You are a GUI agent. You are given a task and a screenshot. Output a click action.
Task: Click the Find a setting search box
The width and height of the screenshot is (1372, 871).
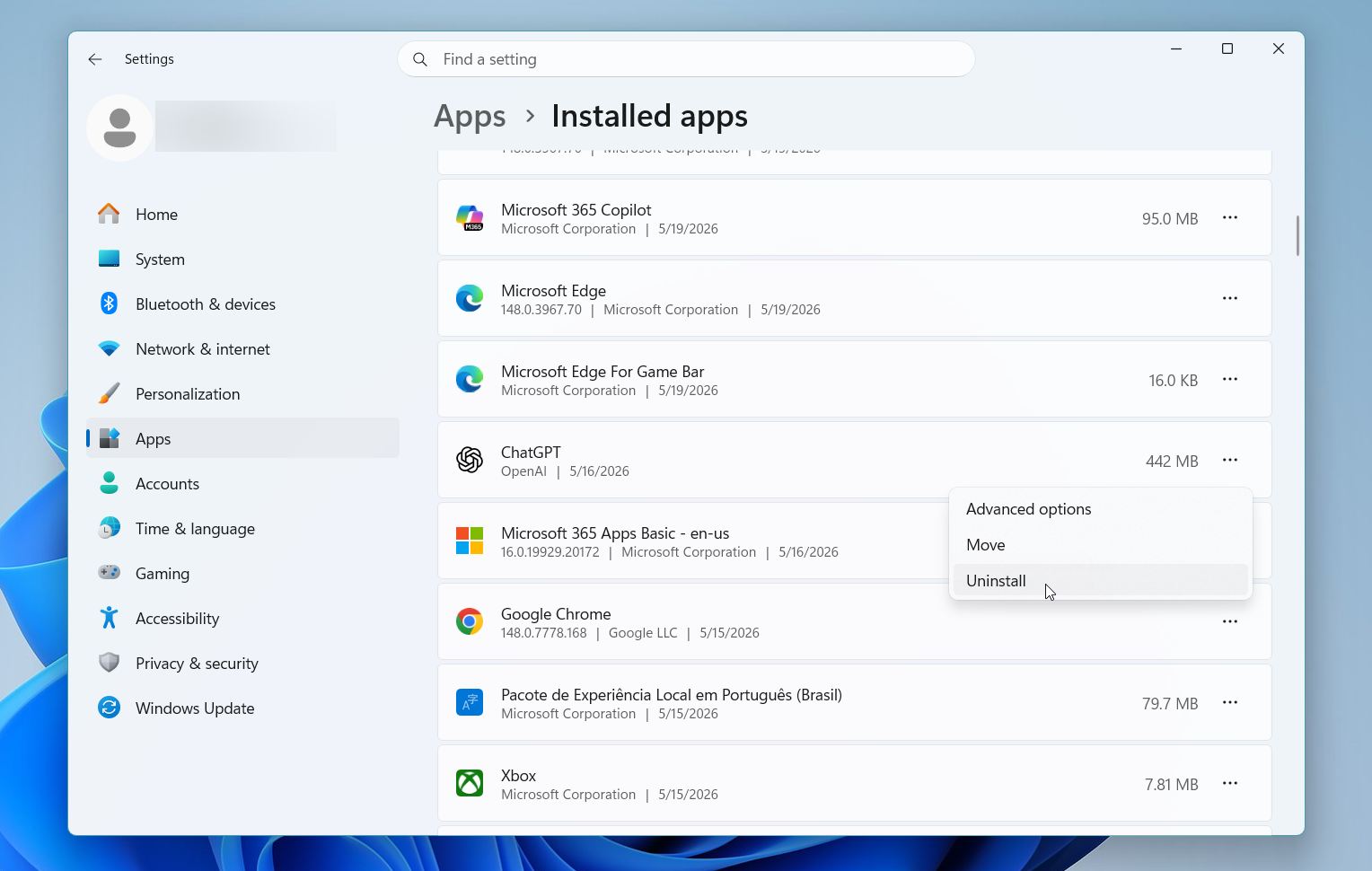686,59
